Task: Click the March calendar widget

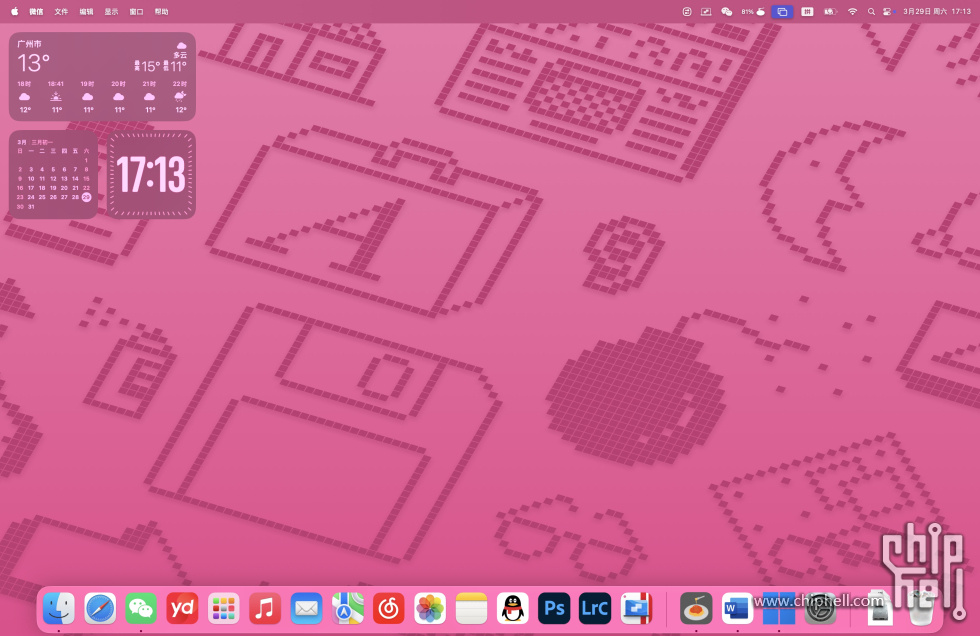Action: point(53,174)
